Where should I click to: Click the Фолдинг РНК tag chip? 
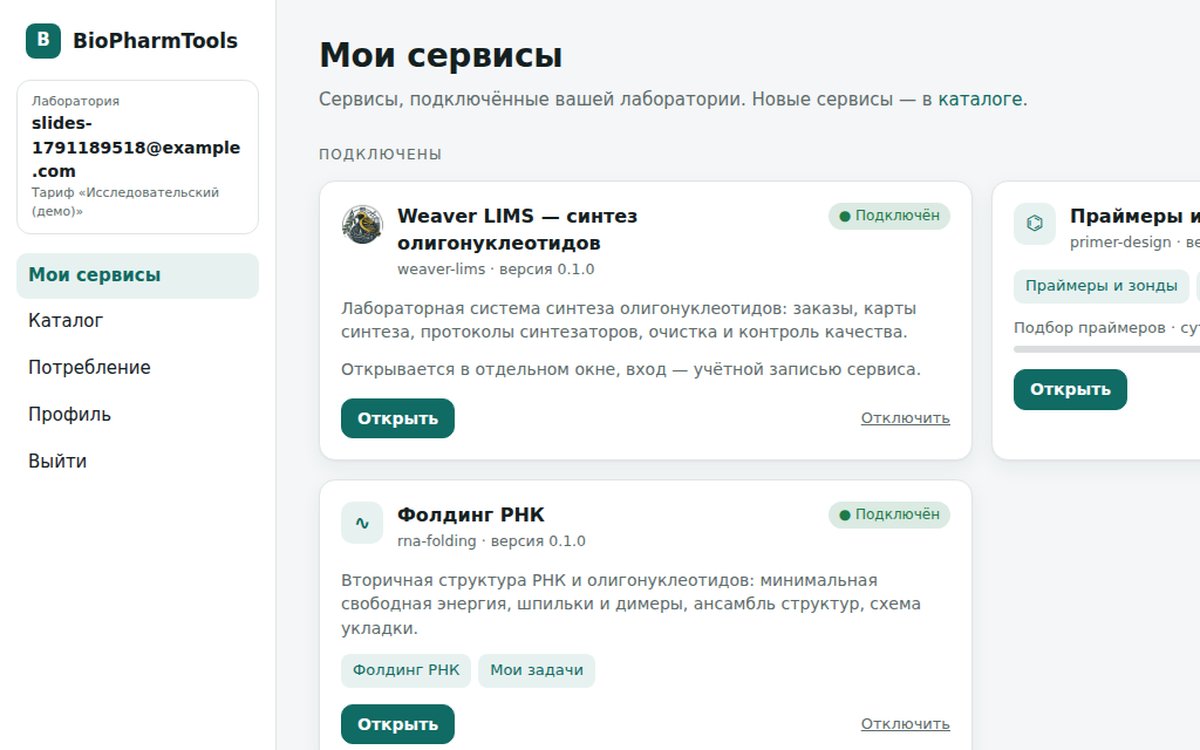(x=406, y=670)
